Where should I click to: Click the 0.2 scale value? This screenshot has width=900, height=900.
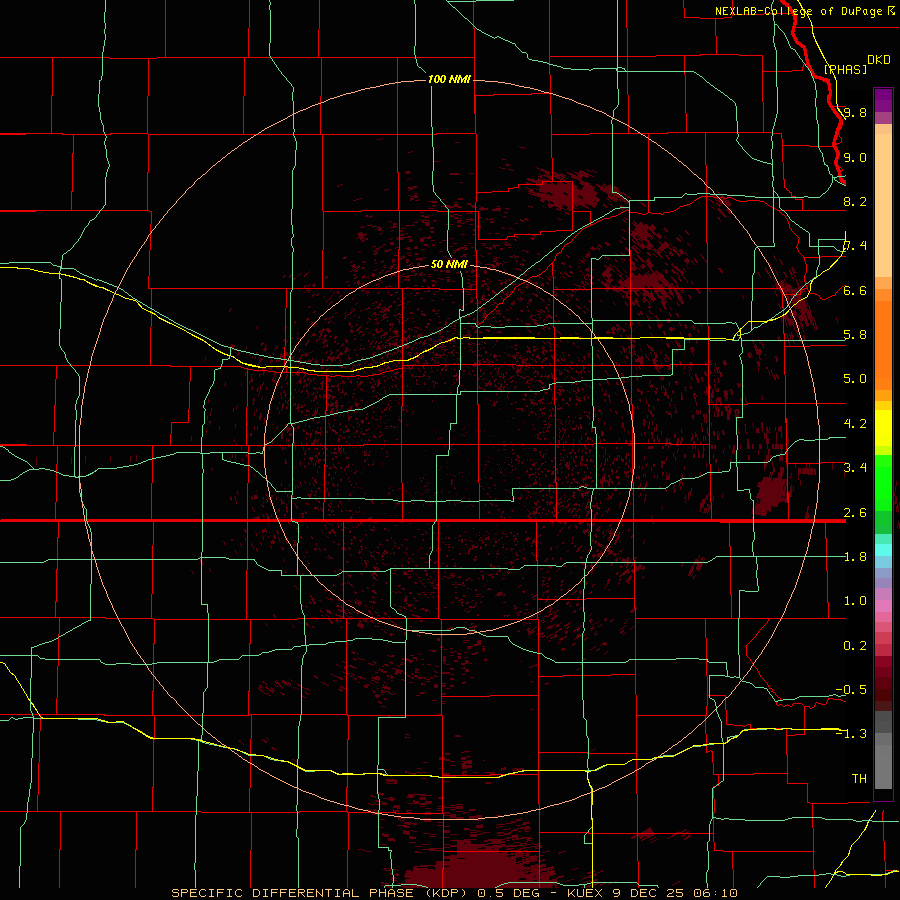tap(855, 646)
